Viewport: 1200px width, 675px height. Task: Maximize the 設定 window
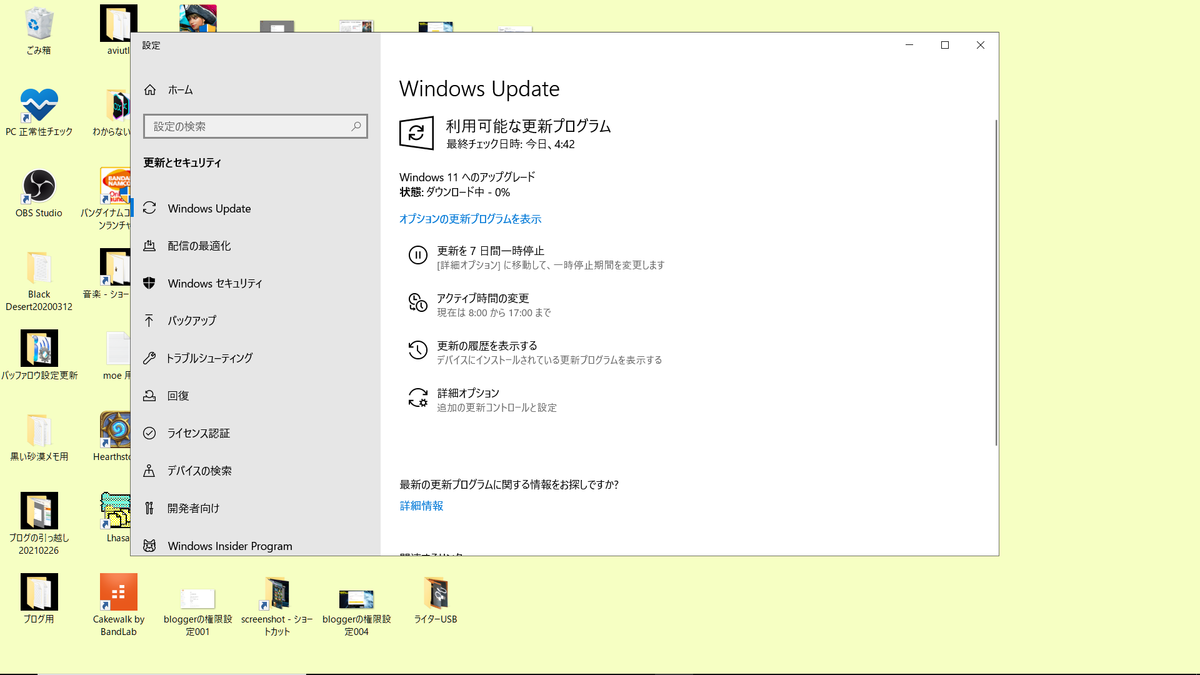(944, 45)
